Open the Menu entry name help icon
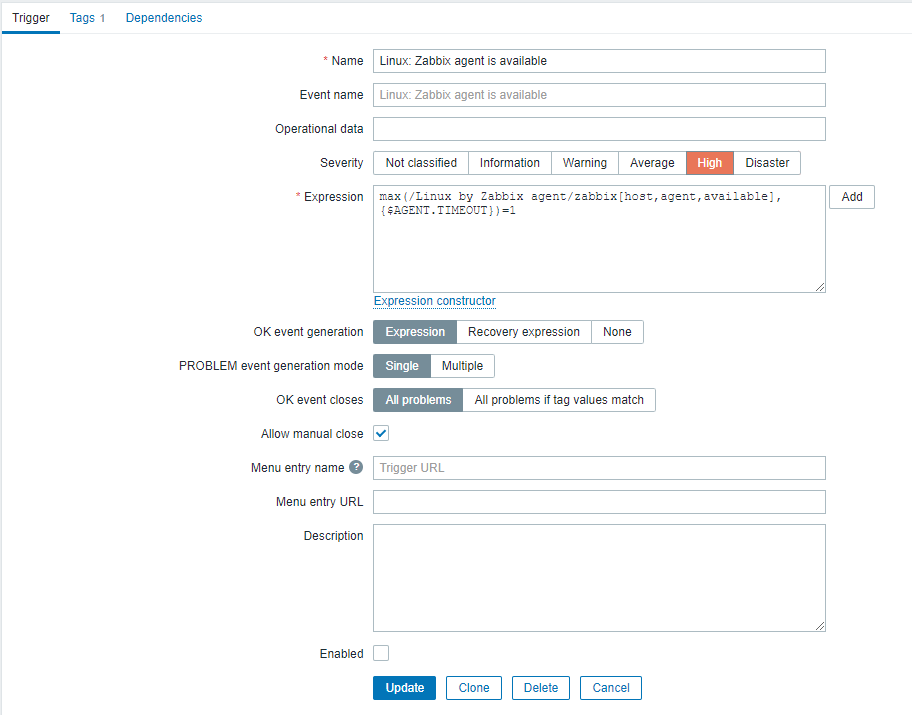This screenshot has height=715, width=912. click(x=356, y=467)
